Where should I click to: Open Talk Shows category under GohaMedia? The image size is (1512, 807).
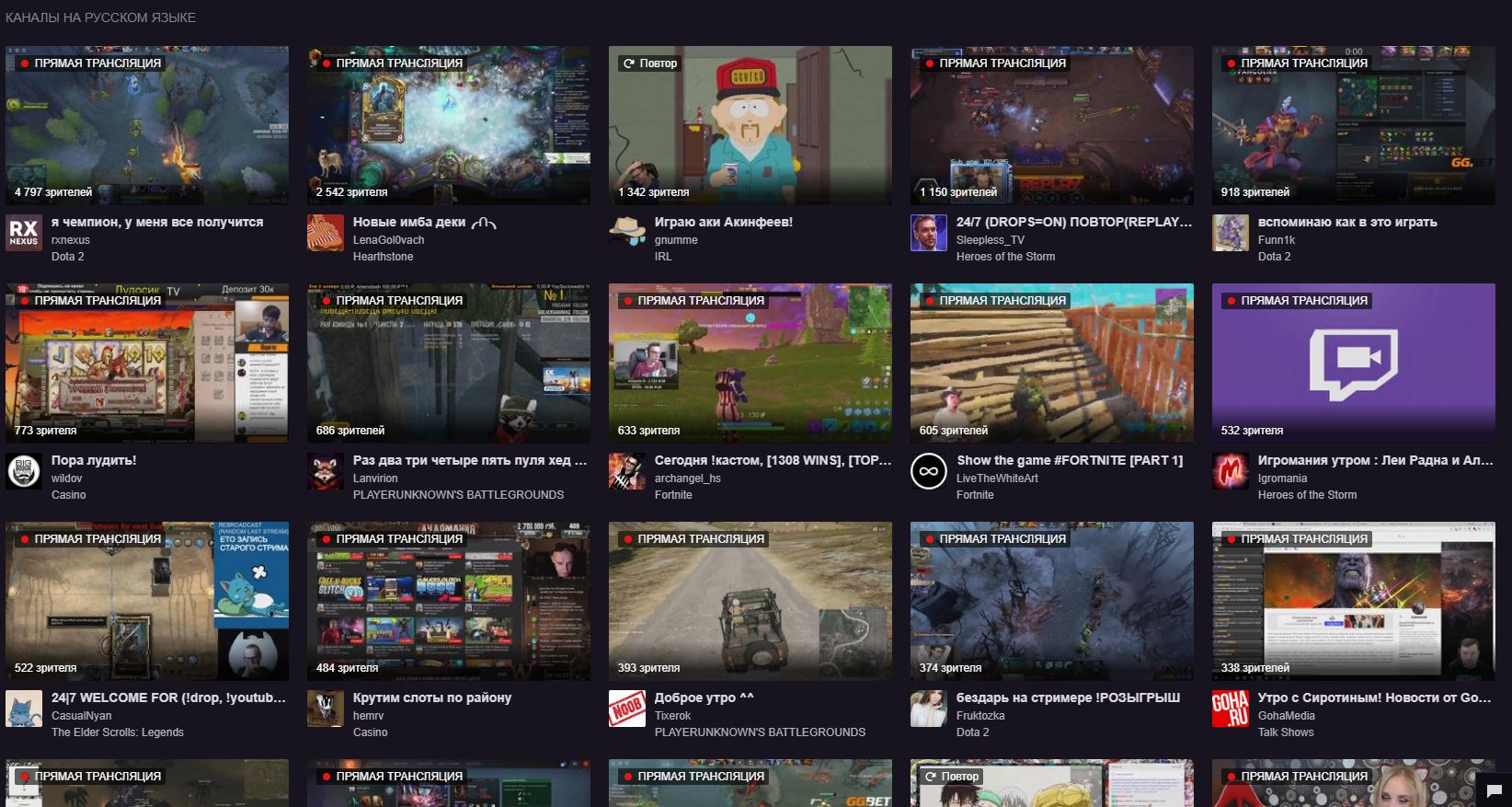[x=1286, y=732]
